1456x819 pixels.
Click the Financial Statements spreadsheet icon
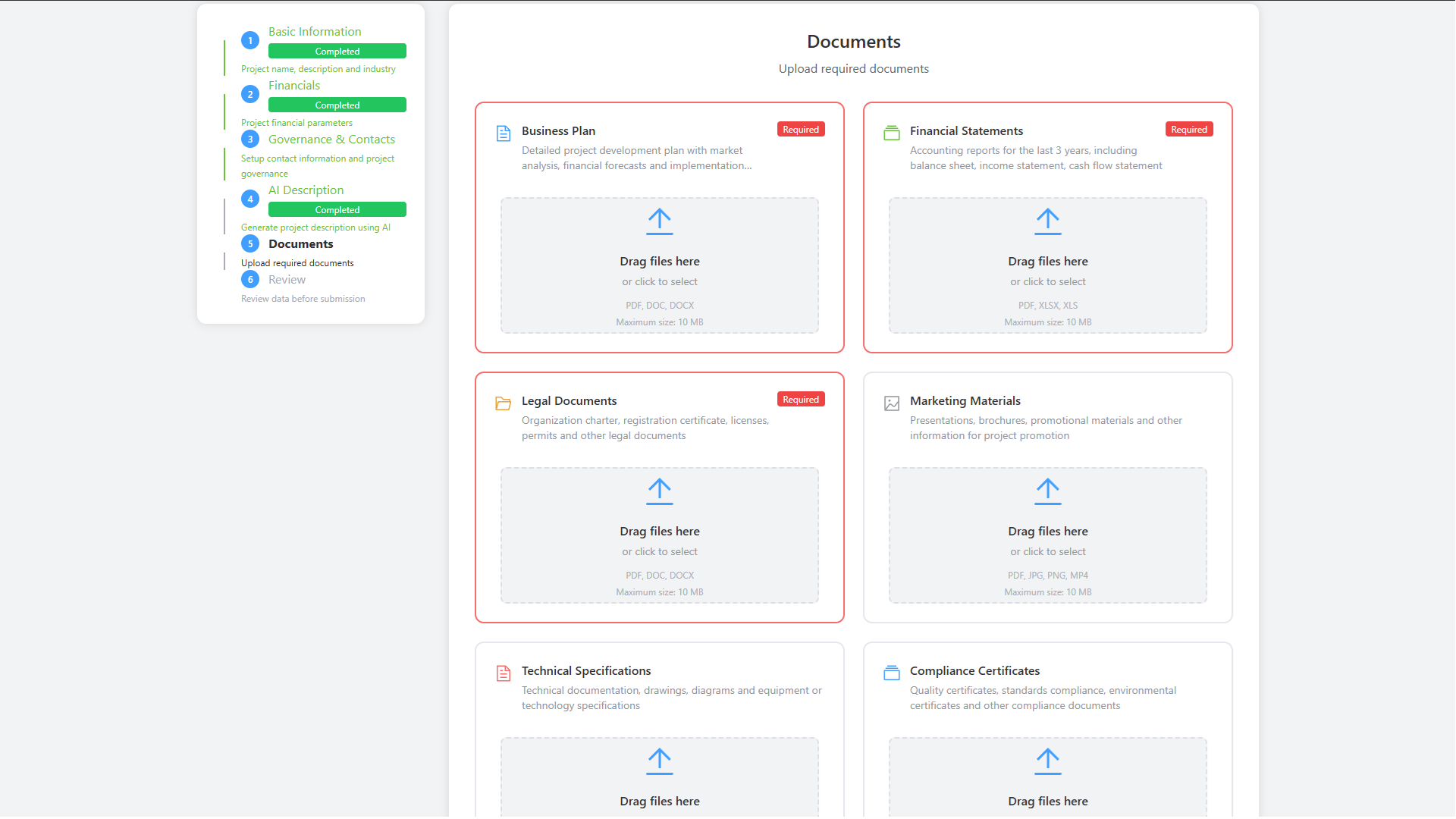891,132
